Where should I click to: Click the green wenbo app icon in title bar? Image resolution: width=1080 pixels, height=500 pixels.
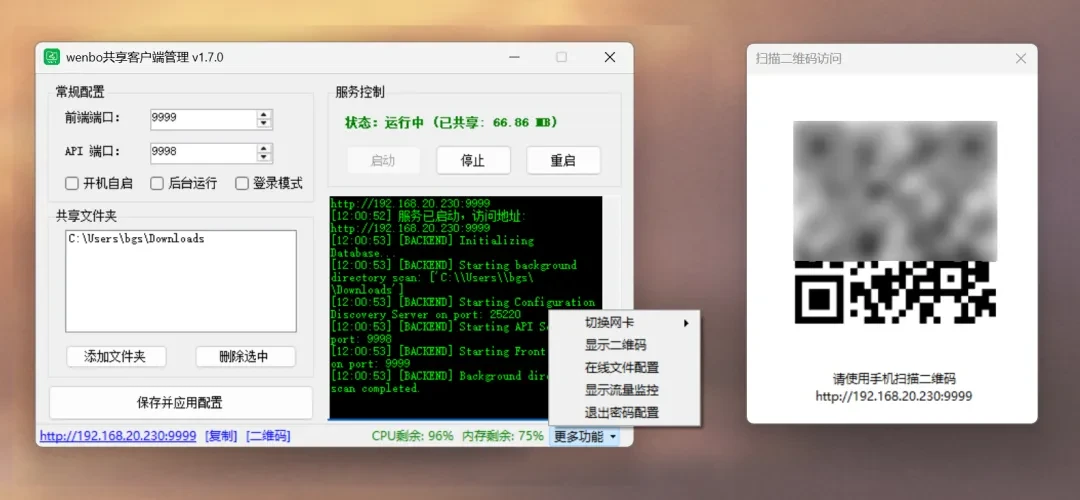(x=52, y=56)
